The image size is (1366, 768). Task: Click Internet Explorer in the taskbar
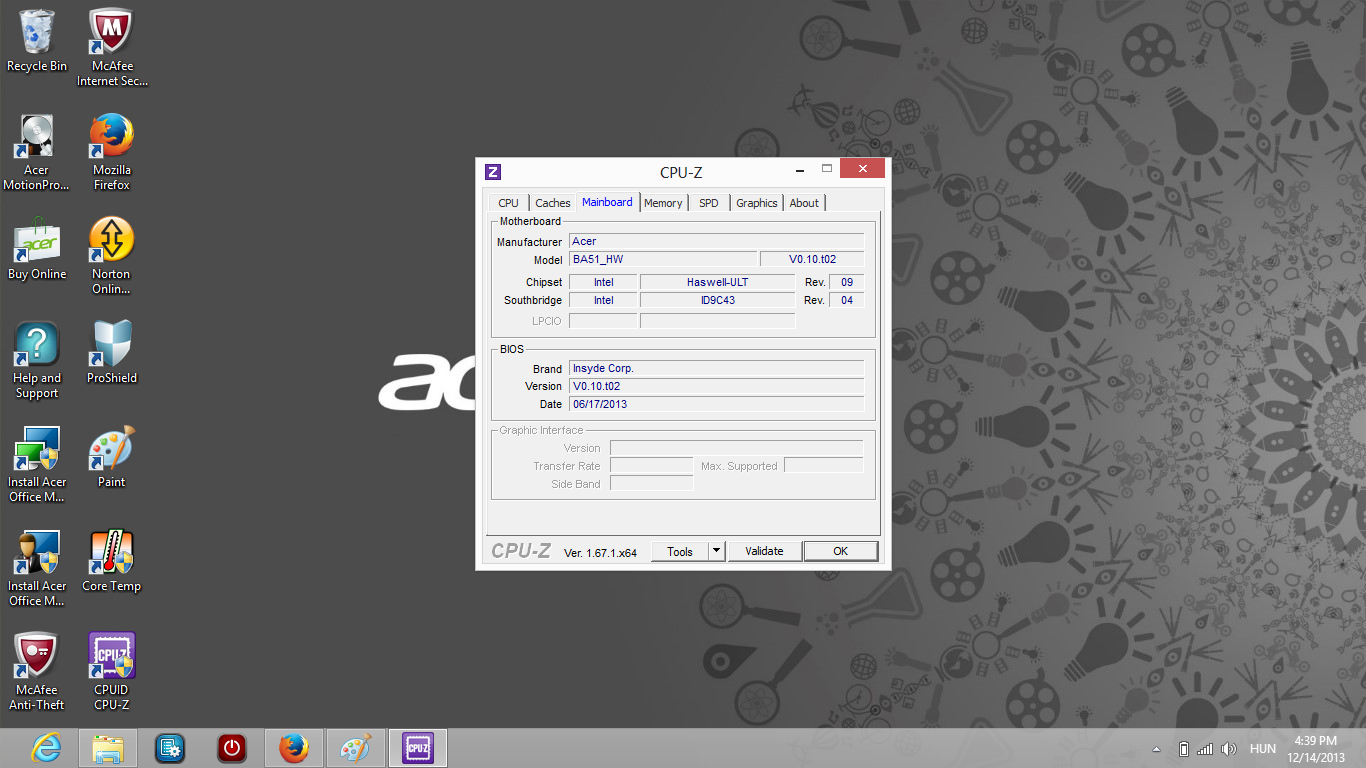(x=46, y=748)
